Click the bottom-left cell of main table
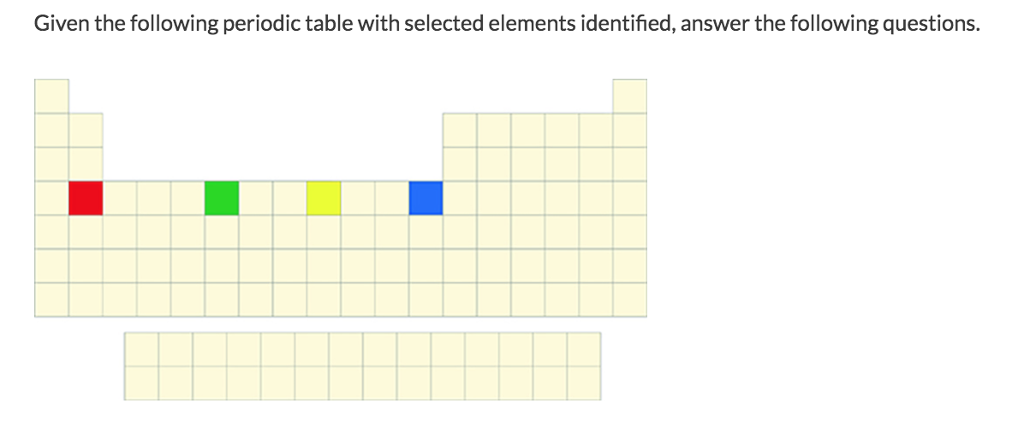The width and height of the screenshot is (1024, 433). [52, 300]
